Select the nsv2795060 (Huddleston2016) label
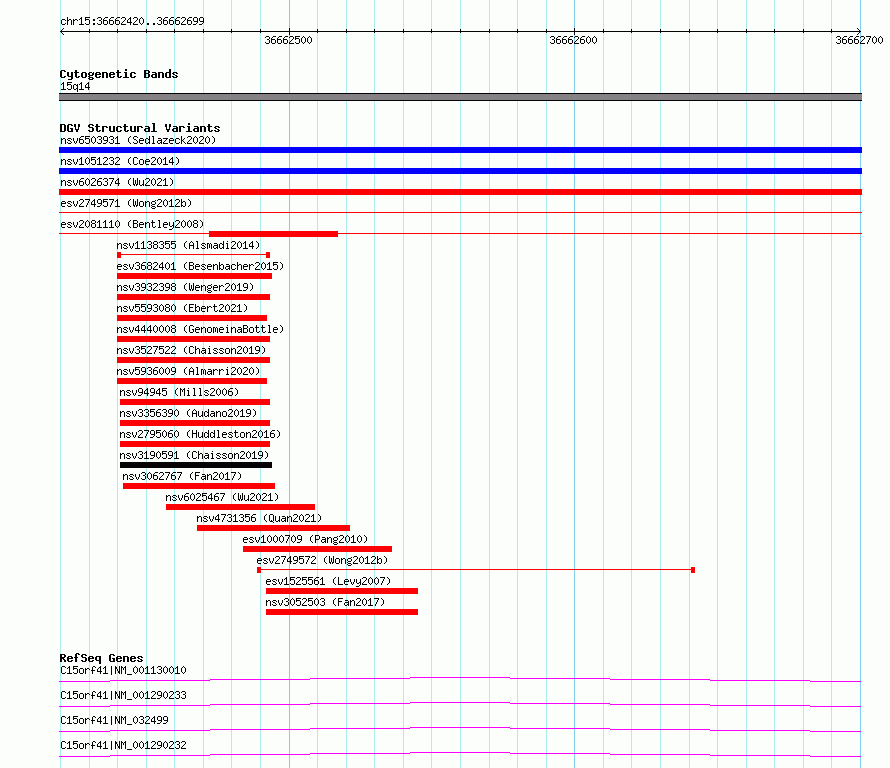Image resolution: width=890 pixels, height=768 pixels. click(200, 434)
